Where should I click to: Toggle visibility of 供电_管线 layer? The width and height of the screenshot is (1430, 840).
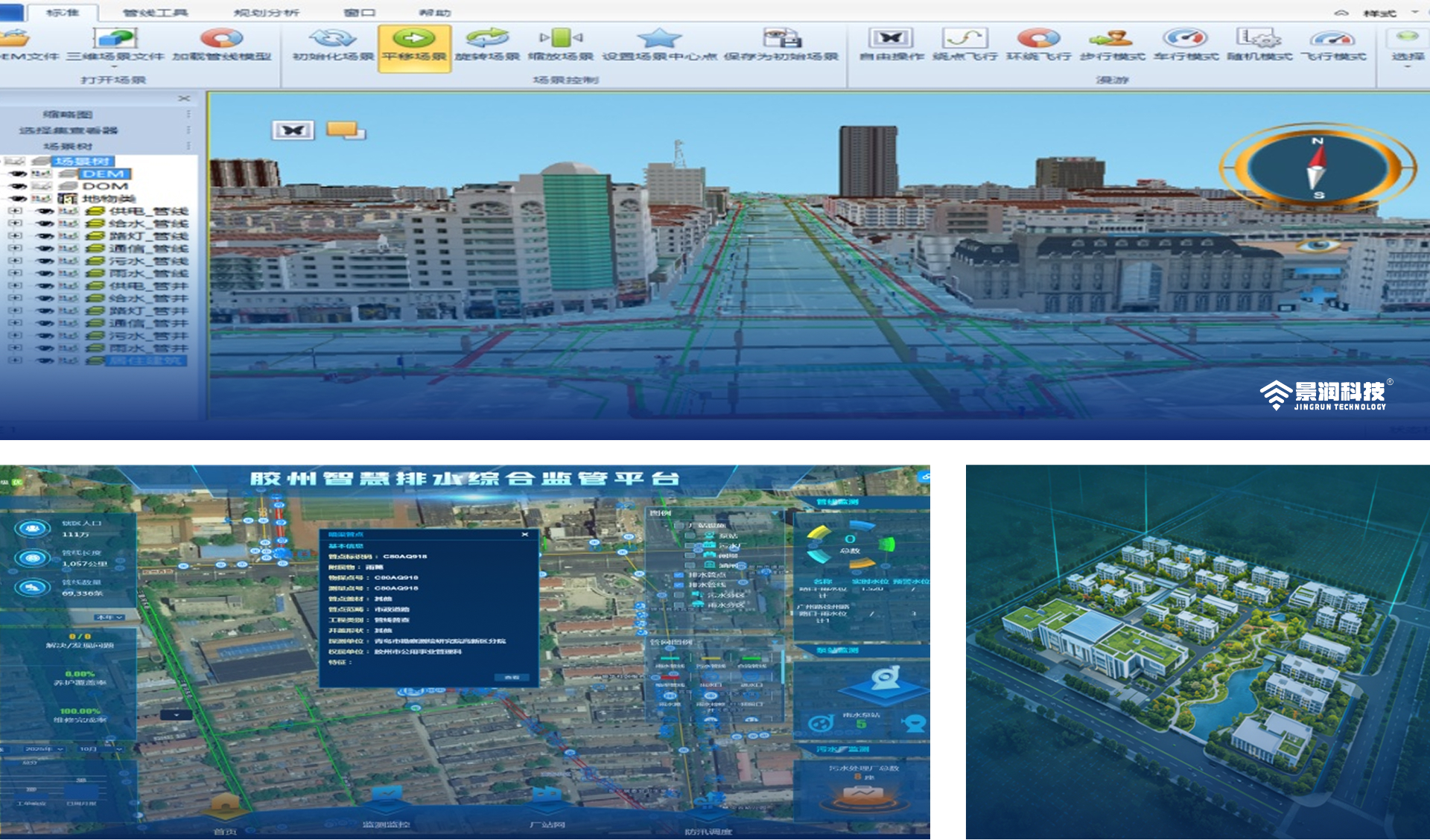coord(45,211)
